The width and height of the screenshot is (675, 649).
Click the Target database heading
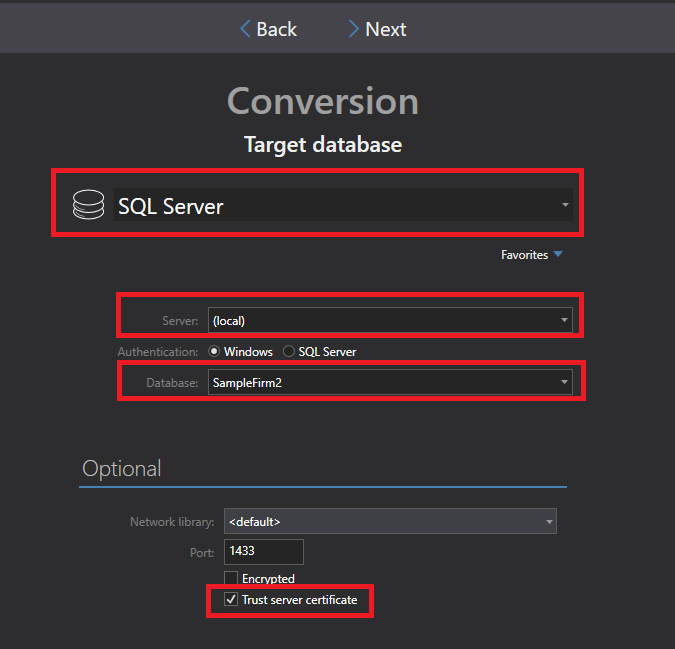coord(323,145)
